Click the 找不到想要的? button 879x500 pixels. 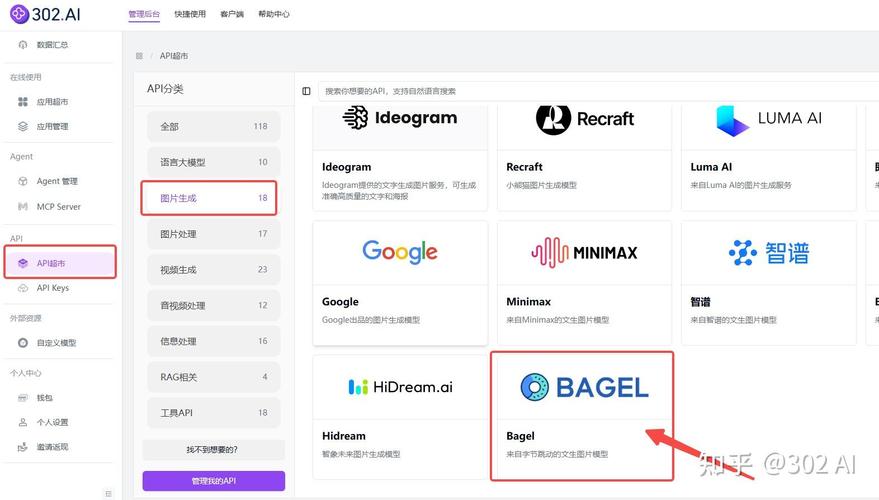pyautogui.click(x=214, y=450)
